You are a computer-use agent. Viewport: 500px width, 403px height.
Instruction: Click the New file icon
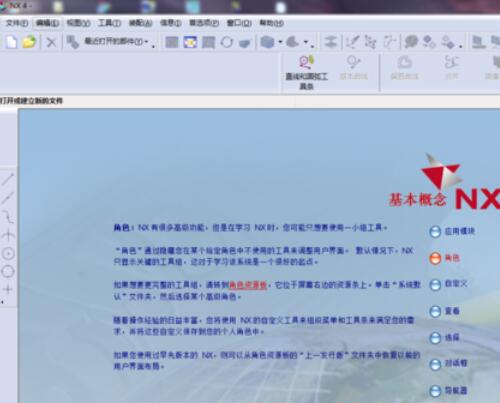click(x=11, y=42)
